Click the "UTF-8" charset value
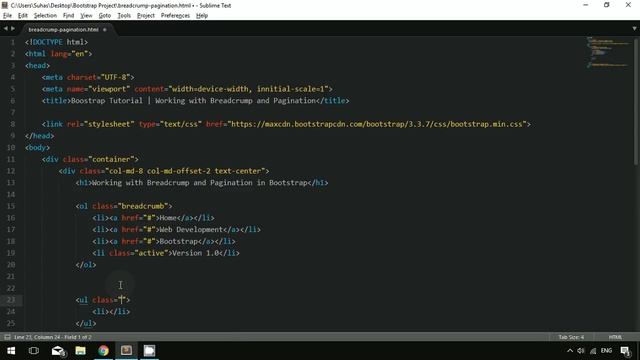Screen dimensions: 640x360 [116, 77]
